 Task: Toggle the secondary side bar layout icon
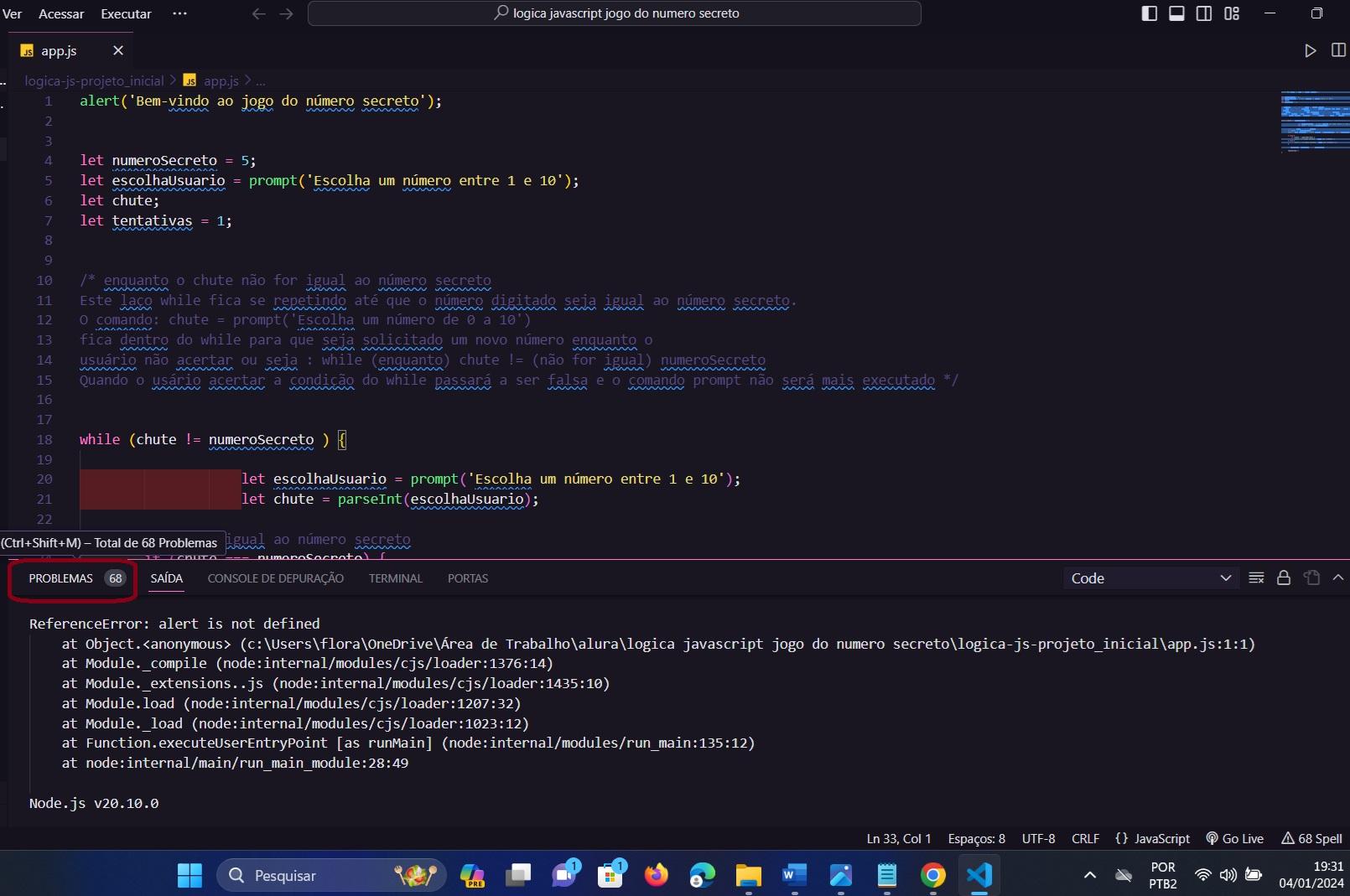click(1204, 13)
